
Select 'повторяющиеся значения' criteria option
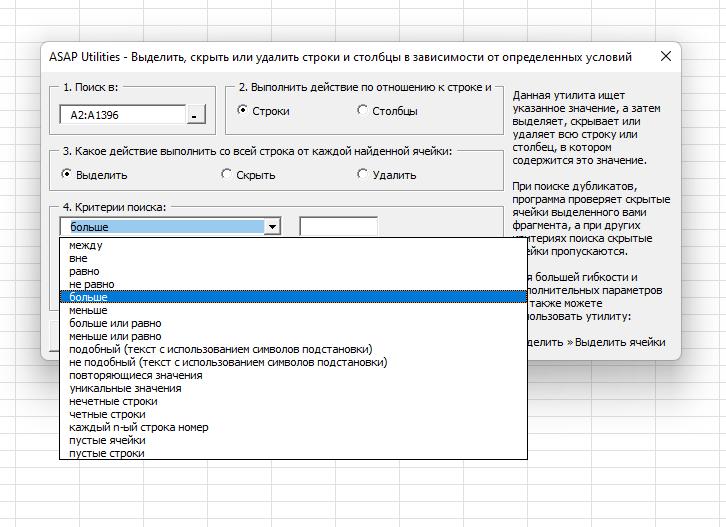tap(135, 376)
